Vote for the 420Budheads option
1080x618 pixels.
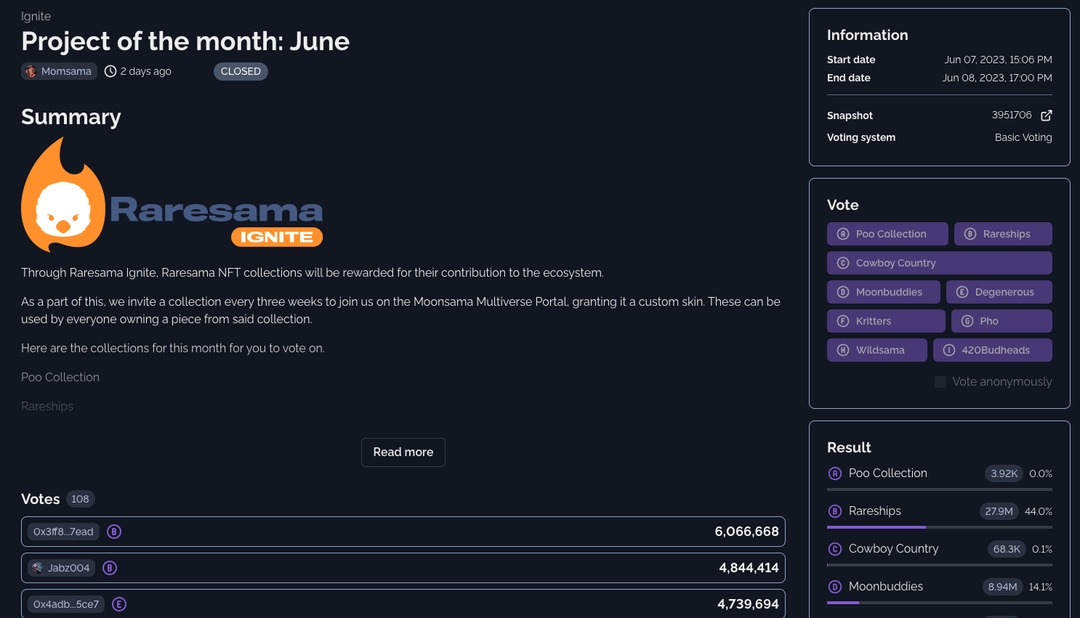(993, 349)
